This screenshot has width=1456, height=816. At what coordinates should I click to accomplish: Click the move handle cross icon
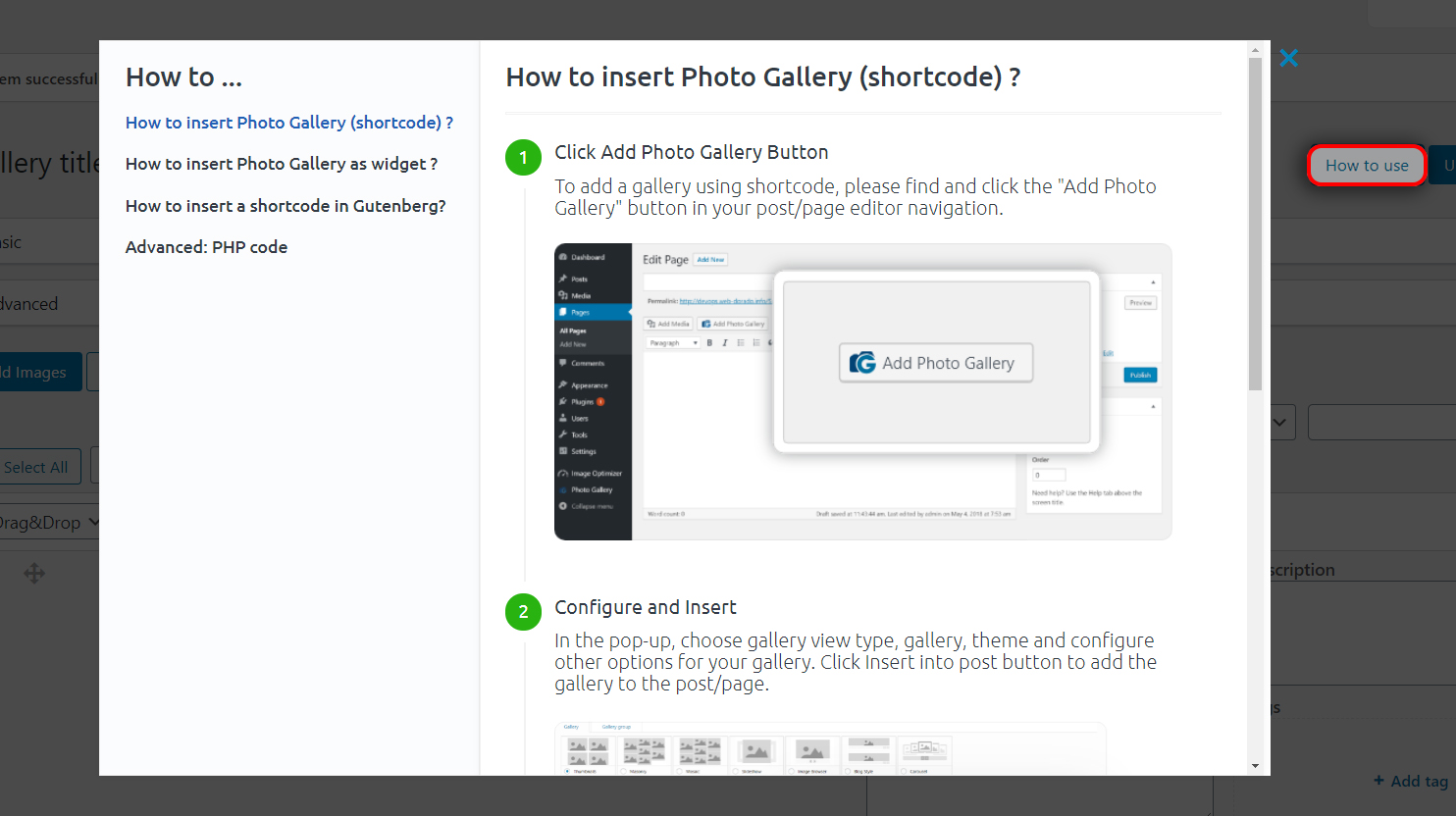coord(34,574)
